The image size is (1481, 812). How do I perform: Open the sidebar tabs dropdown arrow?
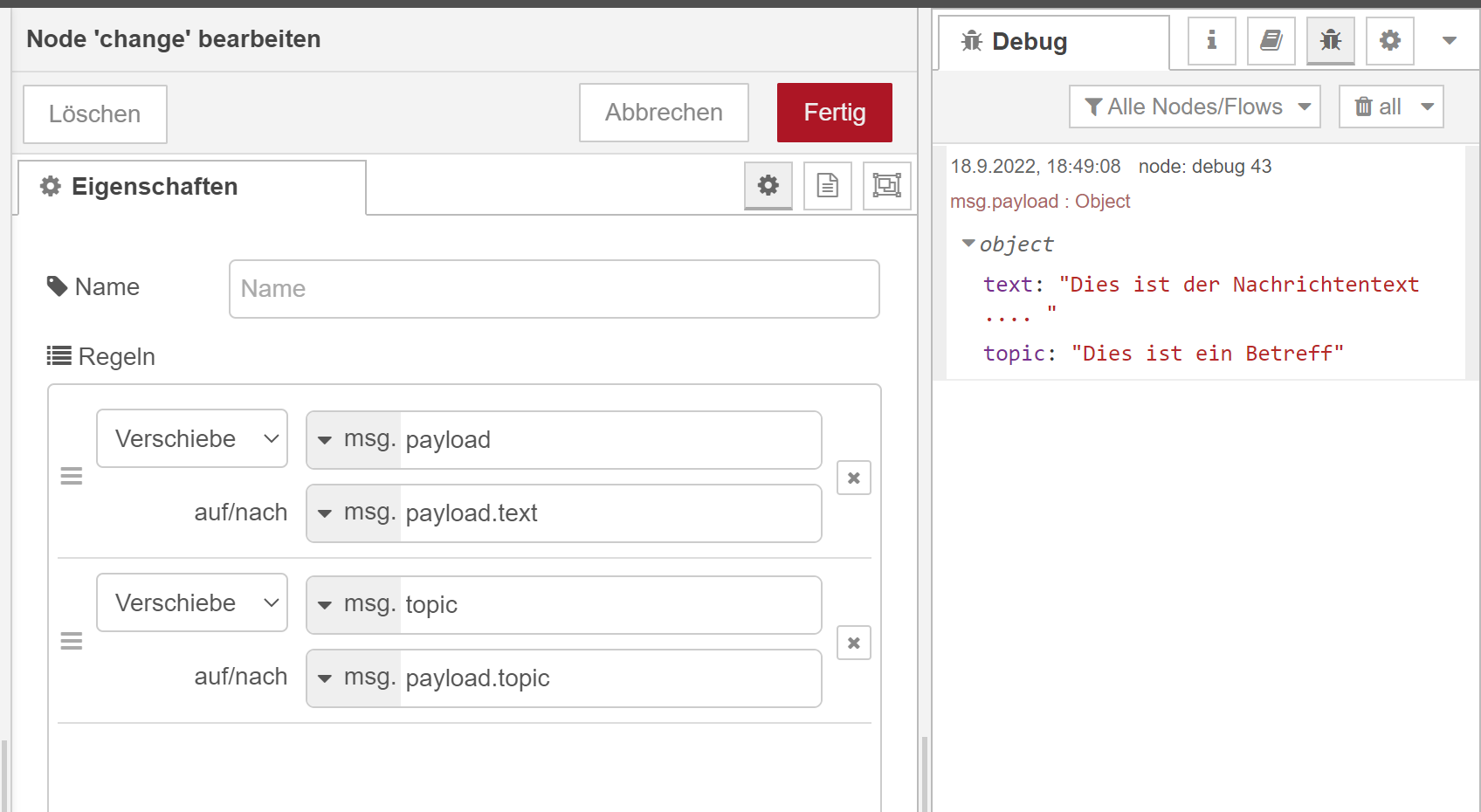point(1450,41)
